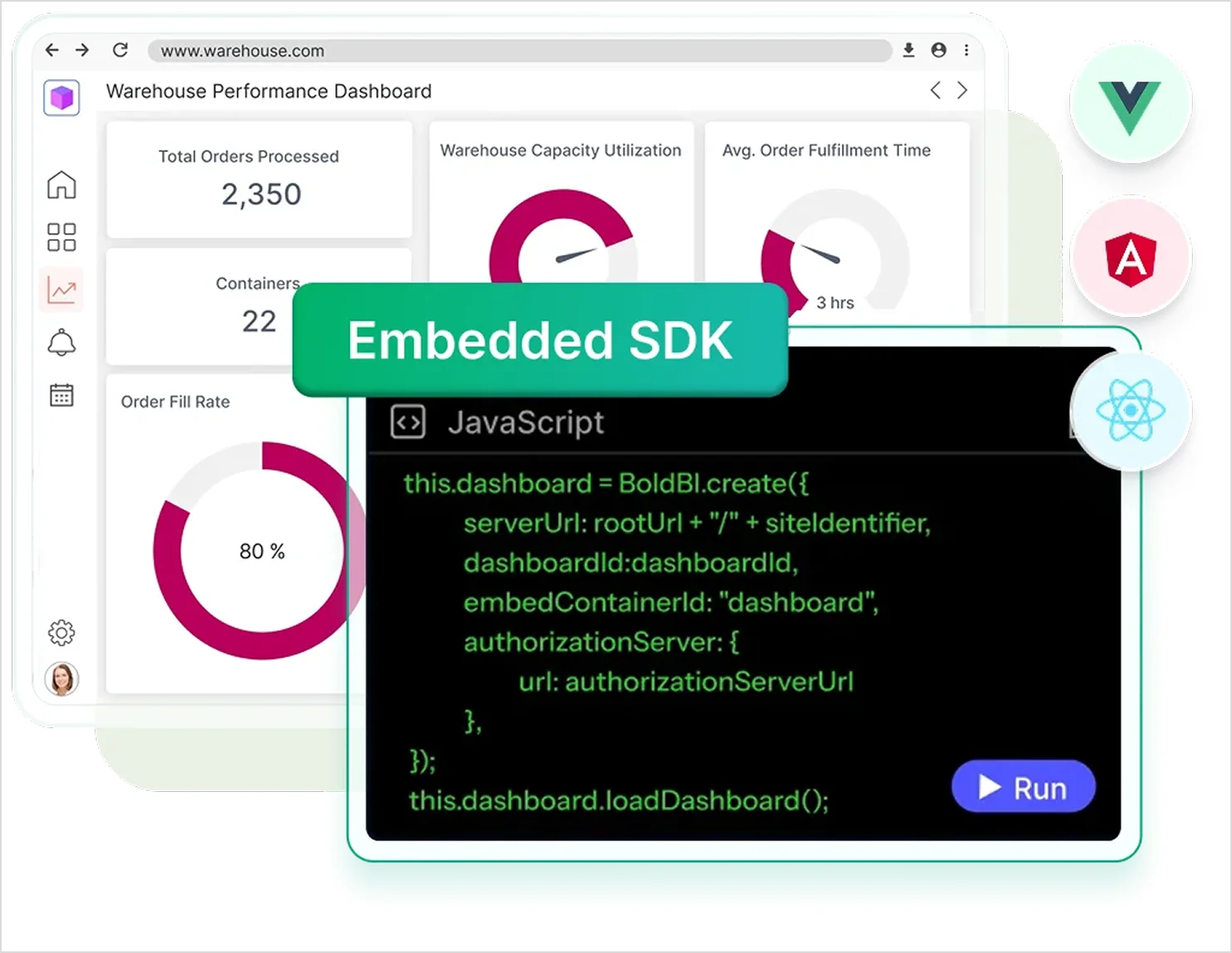
Task: Open notifications via the bell icon
Action: (x=61, y=342)
